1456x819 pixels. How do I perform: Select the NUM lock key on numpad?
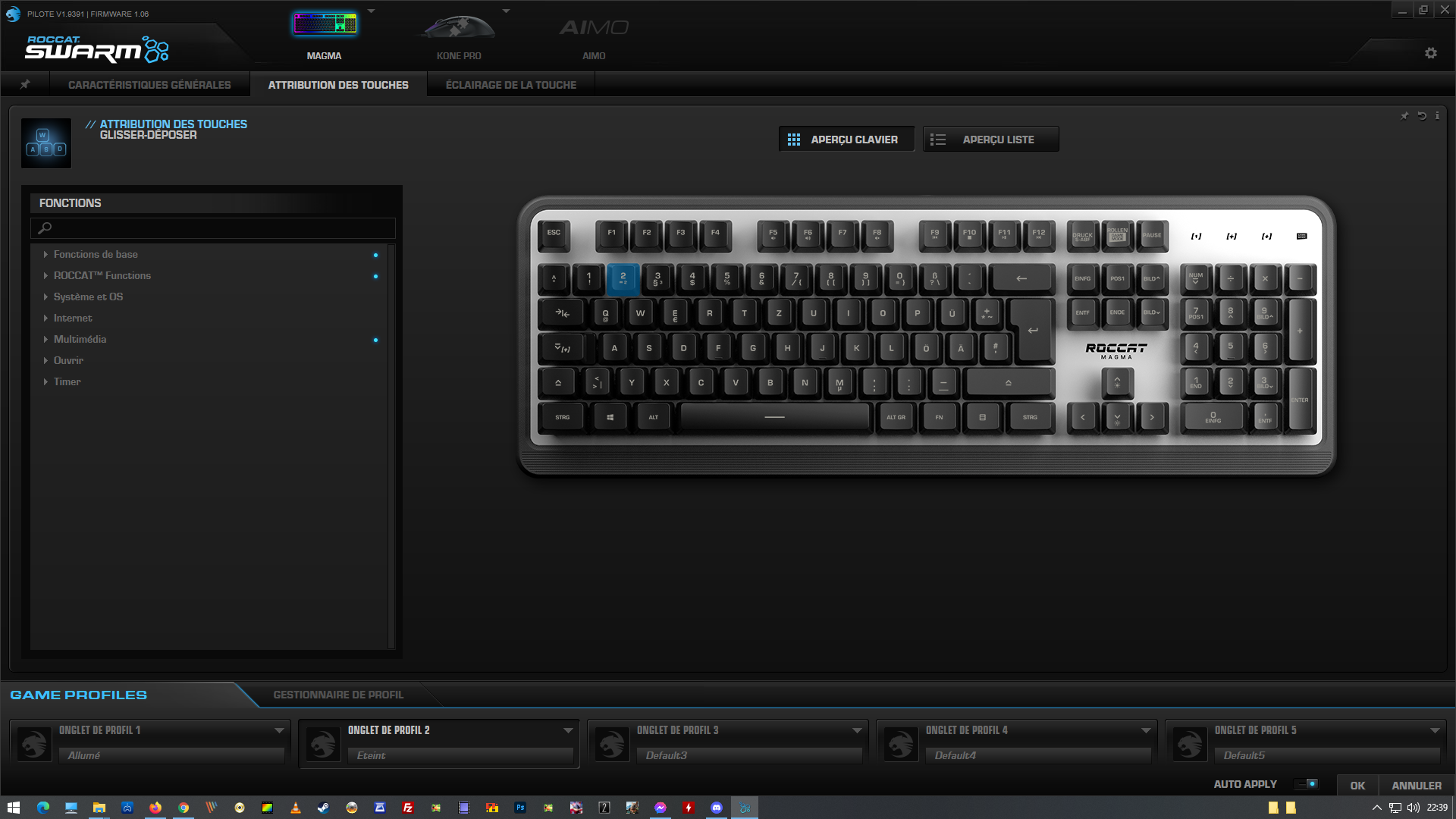click(1196, 278)
